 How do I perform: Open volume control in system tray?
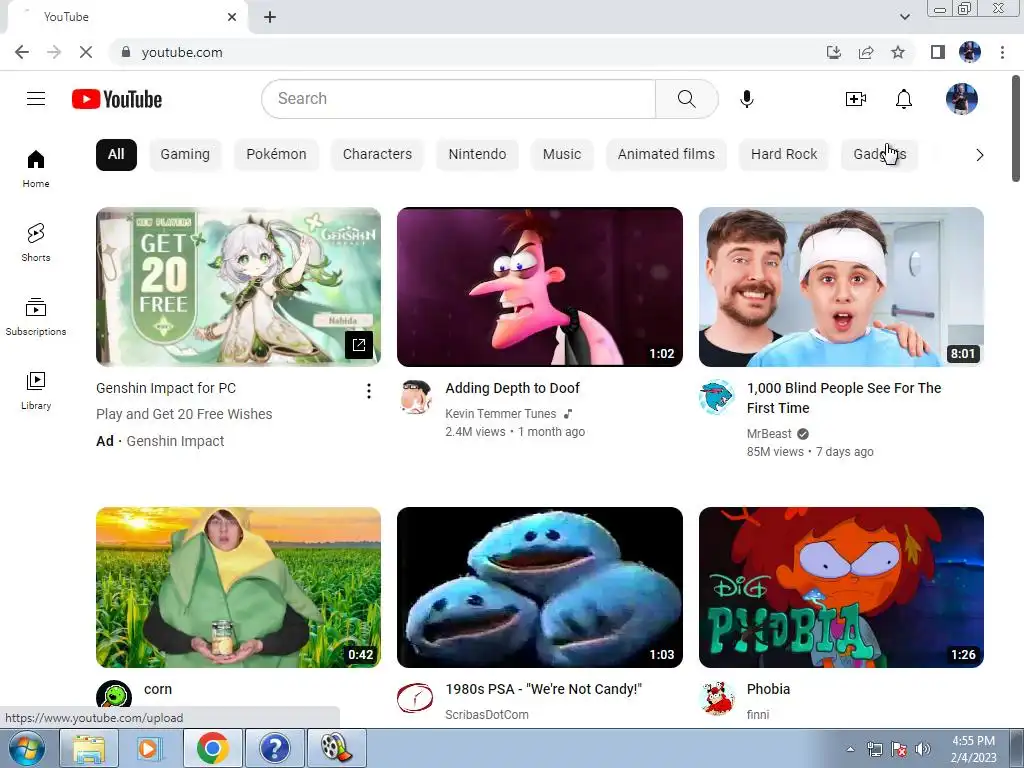click(923, 749)
